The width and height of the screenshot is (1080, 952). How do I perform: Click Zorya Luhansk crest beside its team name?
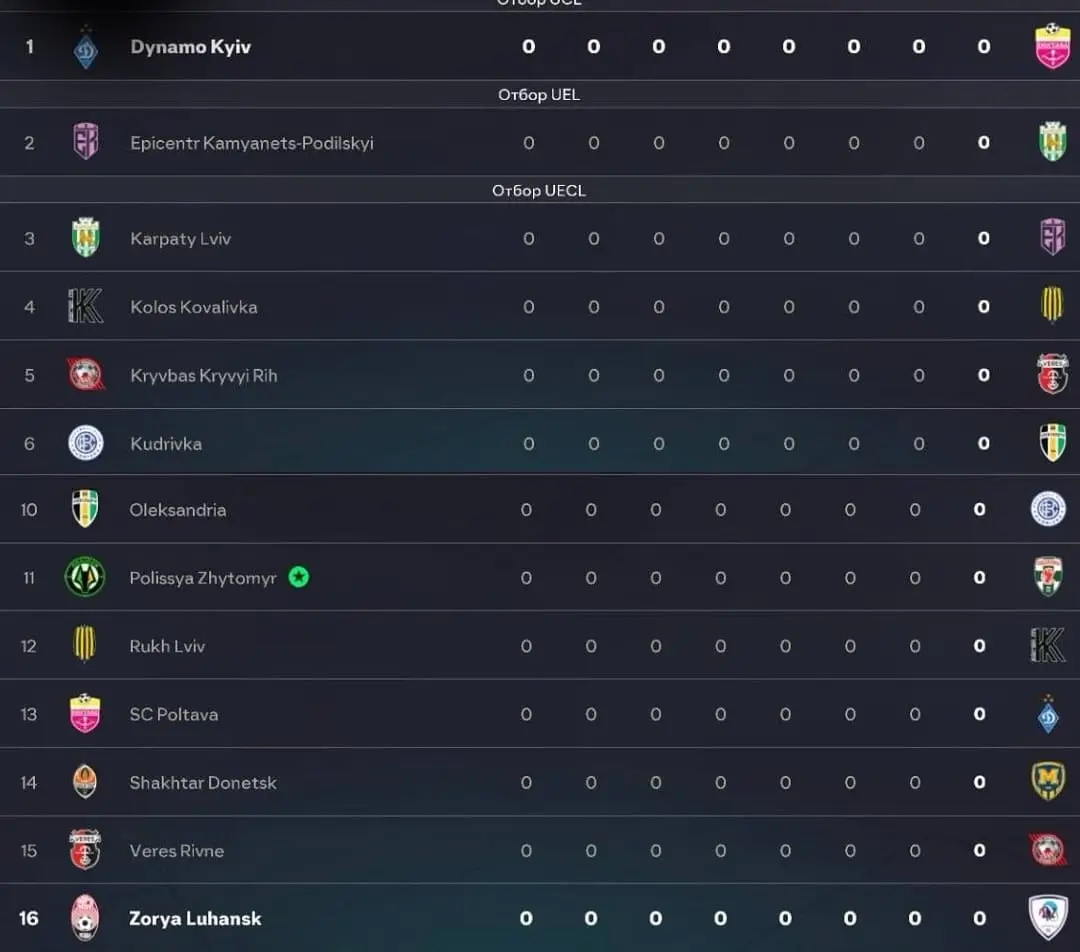click(x=85, y=918)
